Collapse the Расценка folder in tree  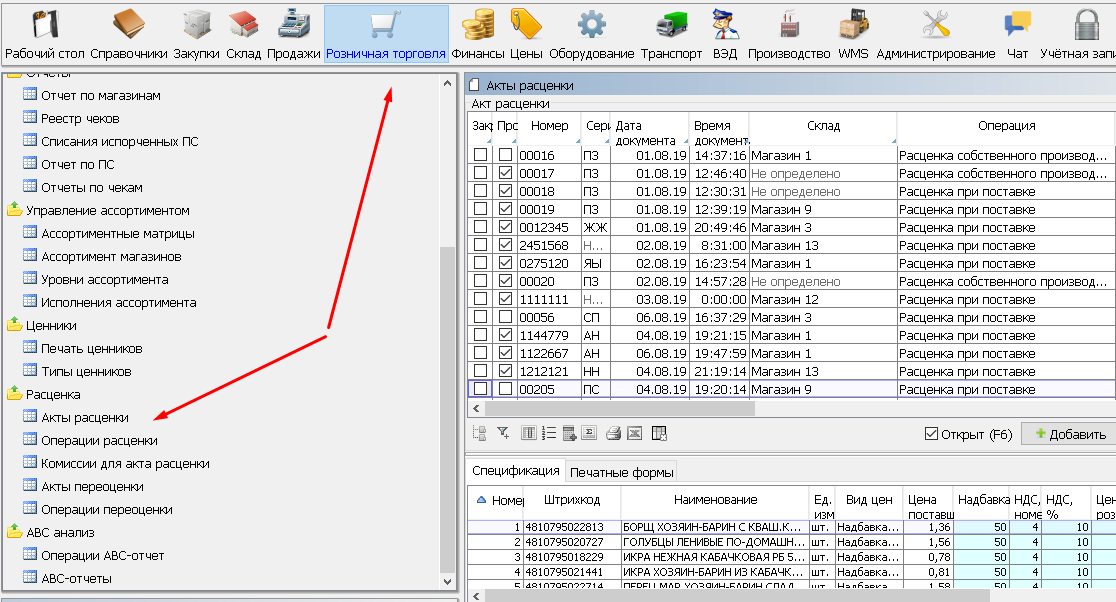click(x=15, y=395)
